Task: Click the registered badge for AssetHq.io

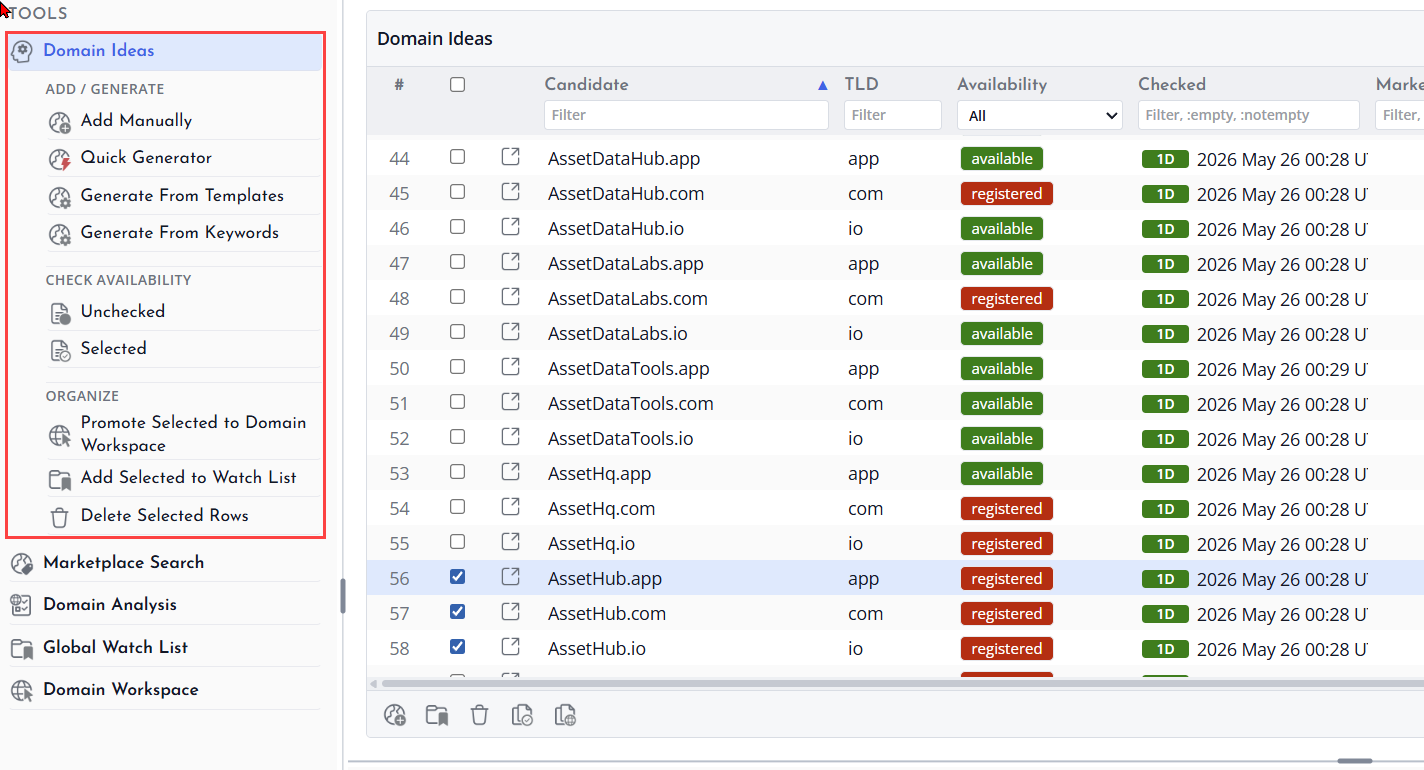Action: click(x=1007, y=544)
